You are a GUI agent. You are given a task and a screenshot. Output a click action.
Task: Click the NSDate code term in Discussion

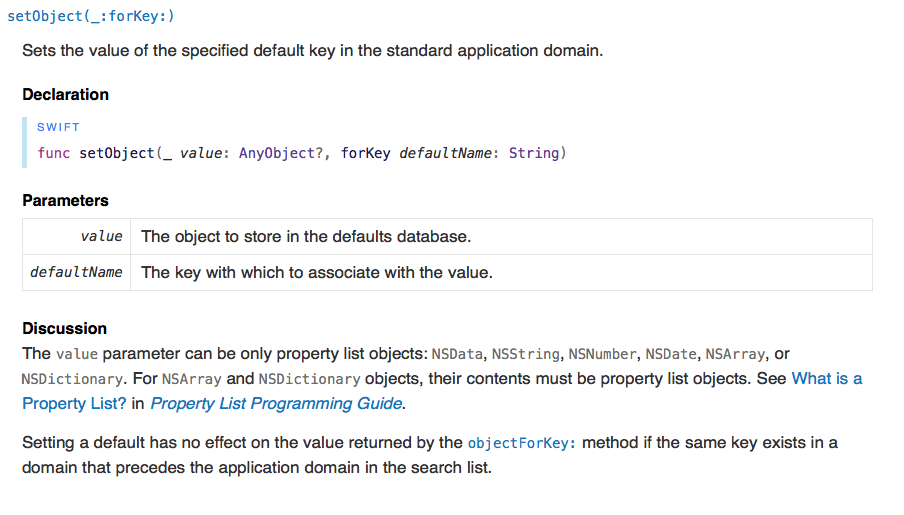671,354
